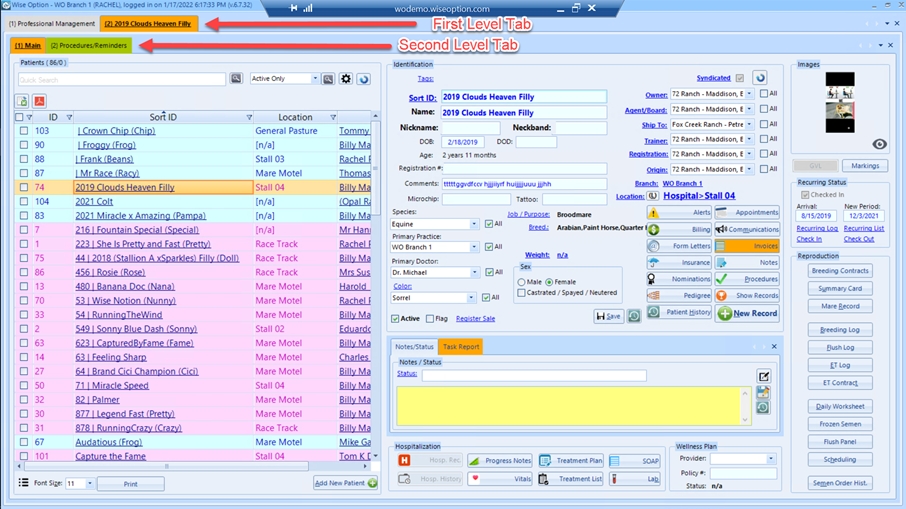The height and width of the screenshot is (509, 906).
Task: Open the Alerts warning button
Action: pos(679,213)
